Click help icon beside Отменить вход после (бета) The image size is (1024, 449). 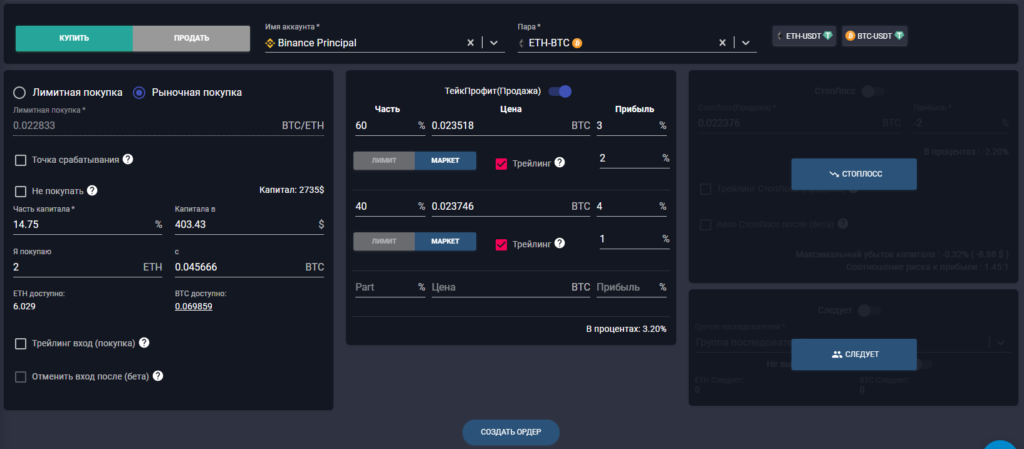coord(157,376)
